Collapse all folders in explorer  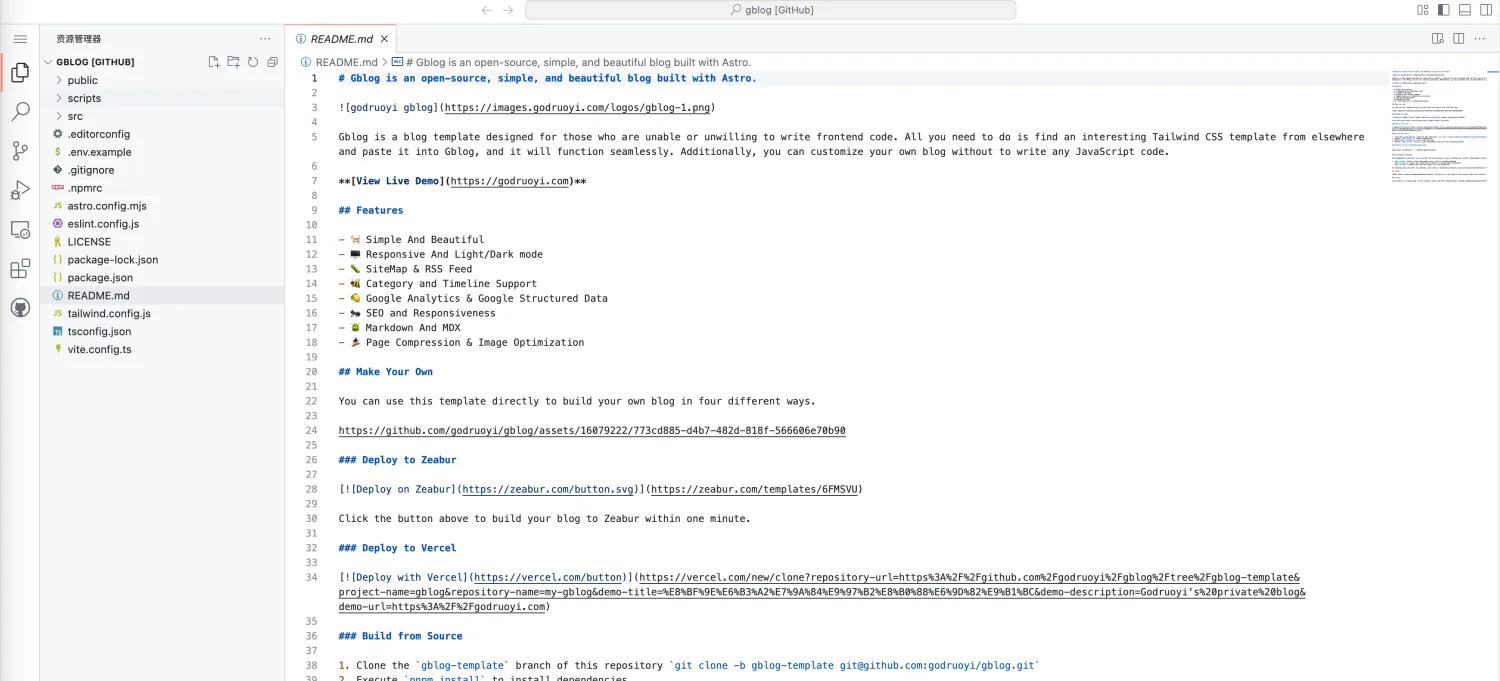(272, 62)
